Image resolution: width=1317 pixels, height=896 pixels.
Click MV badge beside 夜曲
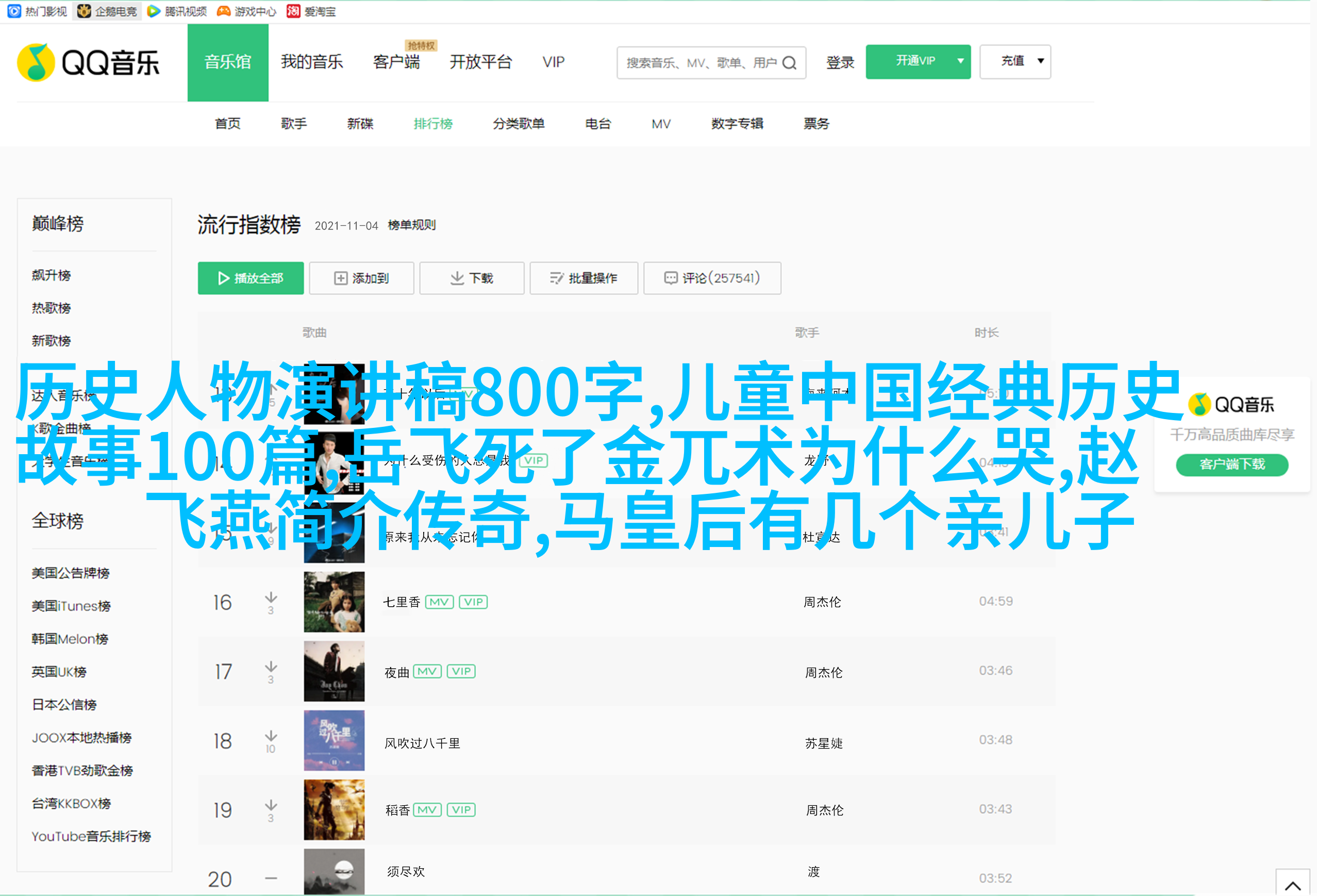pyautogui.click(x=427, y=671)
